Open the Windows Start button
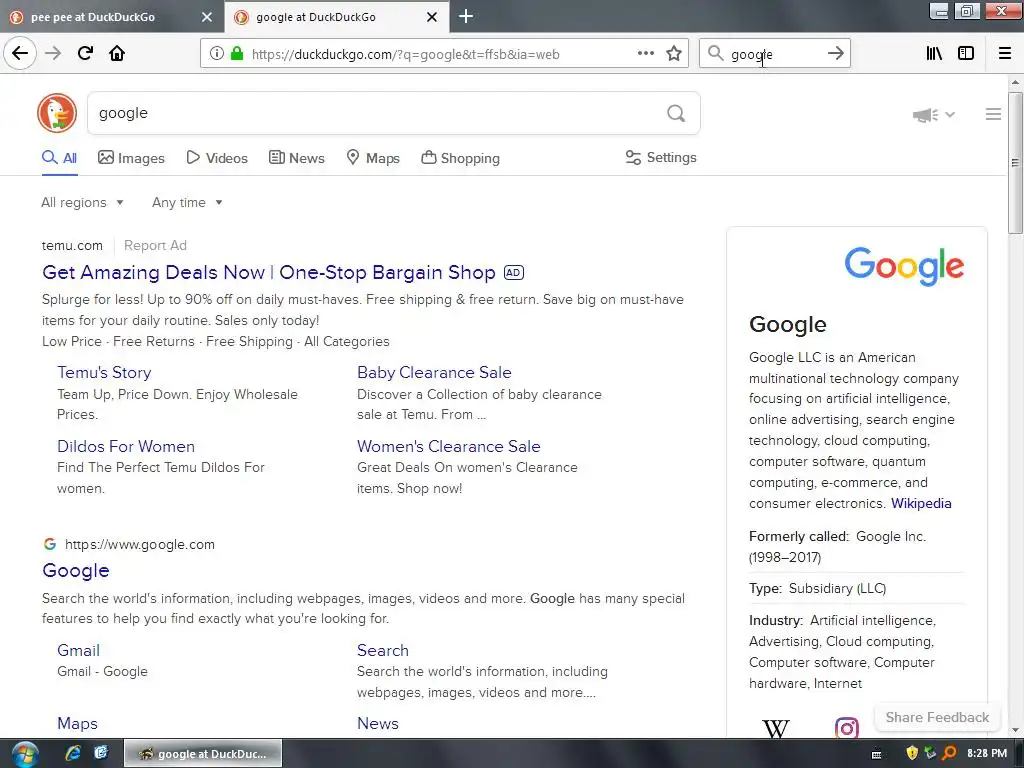 (25, 754)
